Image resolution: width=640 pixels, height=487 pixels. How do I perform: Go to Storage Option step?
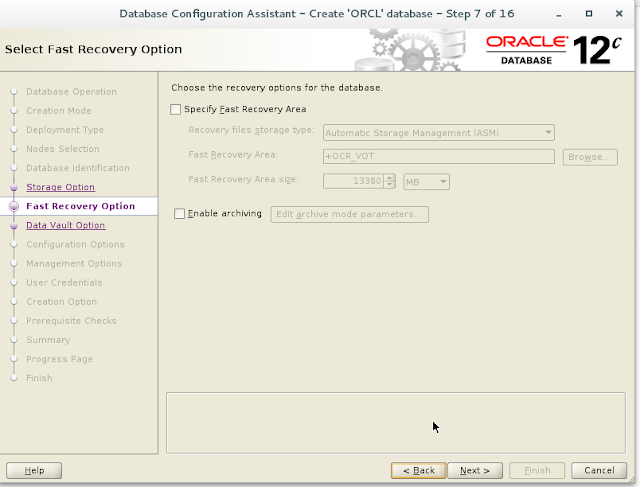click(60, 187)
